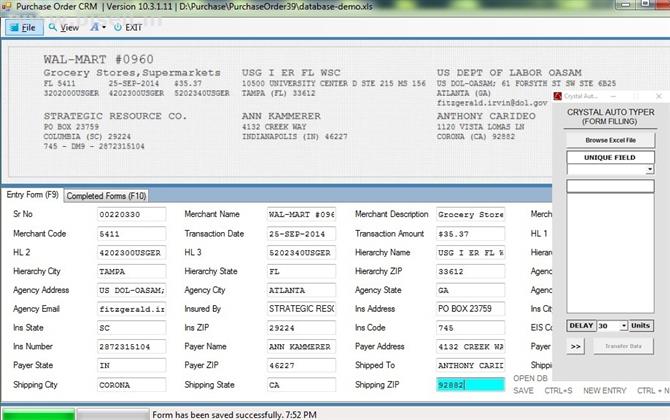670x420 pixels.
Task: Click the HL 3 input field
Action: [301, 253]
